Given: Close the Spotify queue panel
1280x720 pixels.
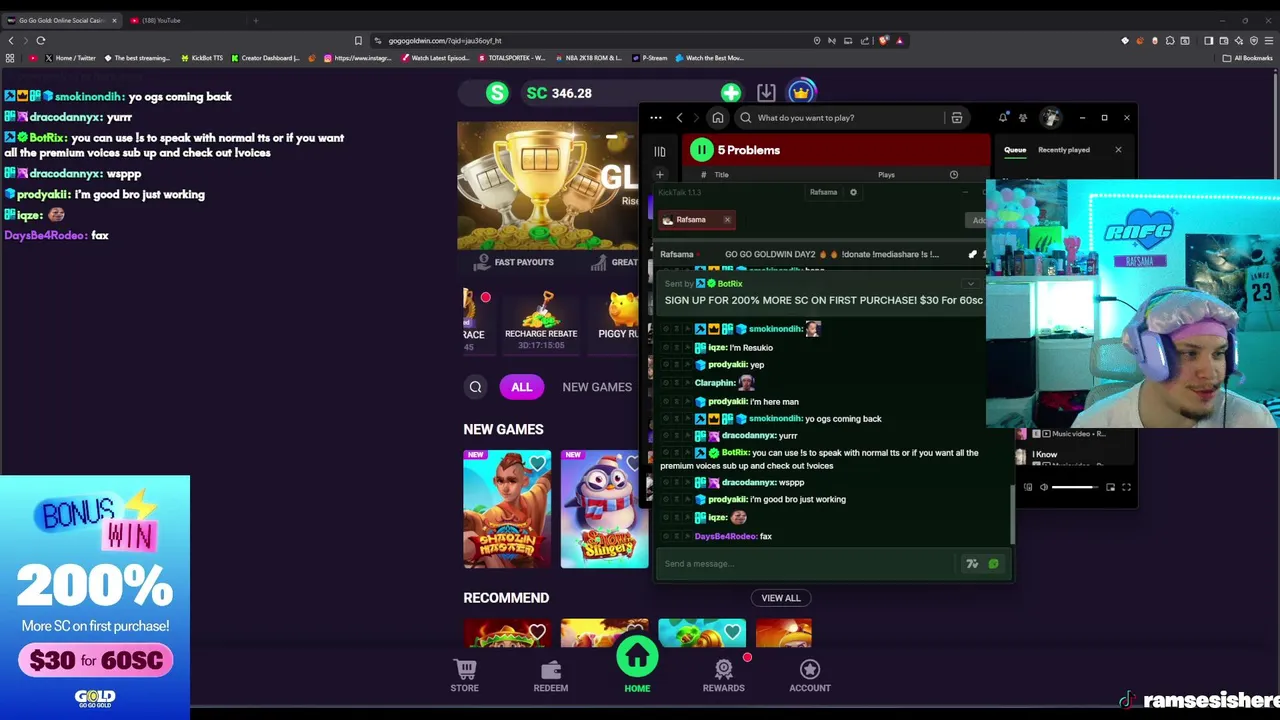Looking at the screenshot, I should (x=1118, y=150).
